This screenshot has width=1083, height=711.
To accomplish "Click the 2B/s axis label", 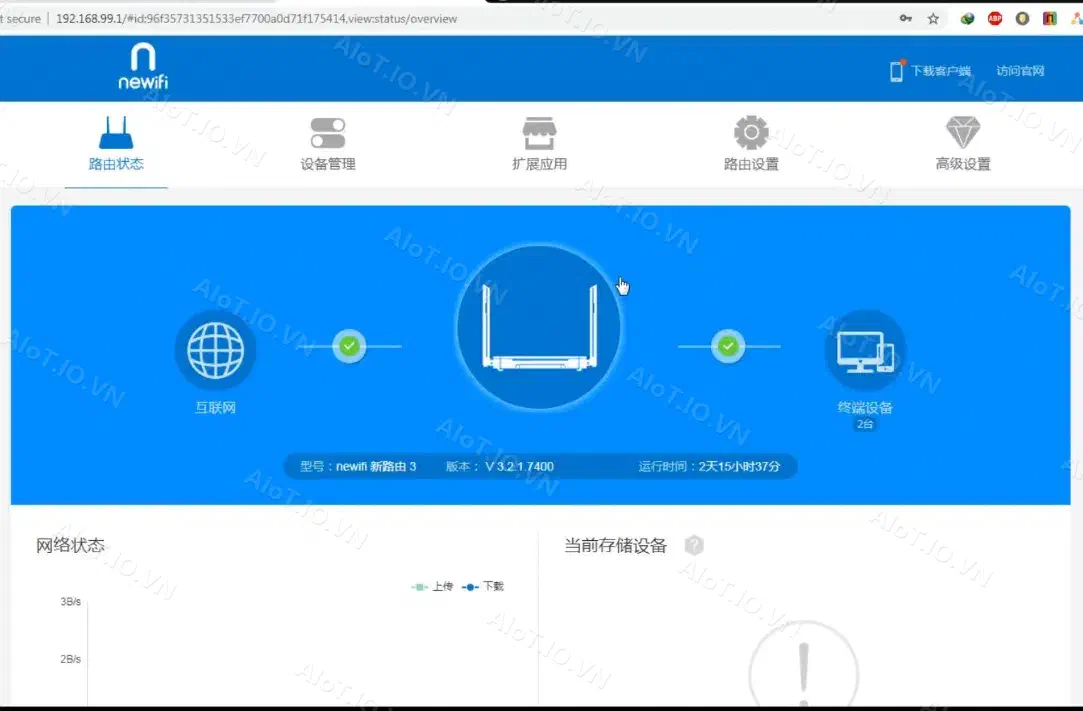I will pyautogui.click(x=70, y=659).
